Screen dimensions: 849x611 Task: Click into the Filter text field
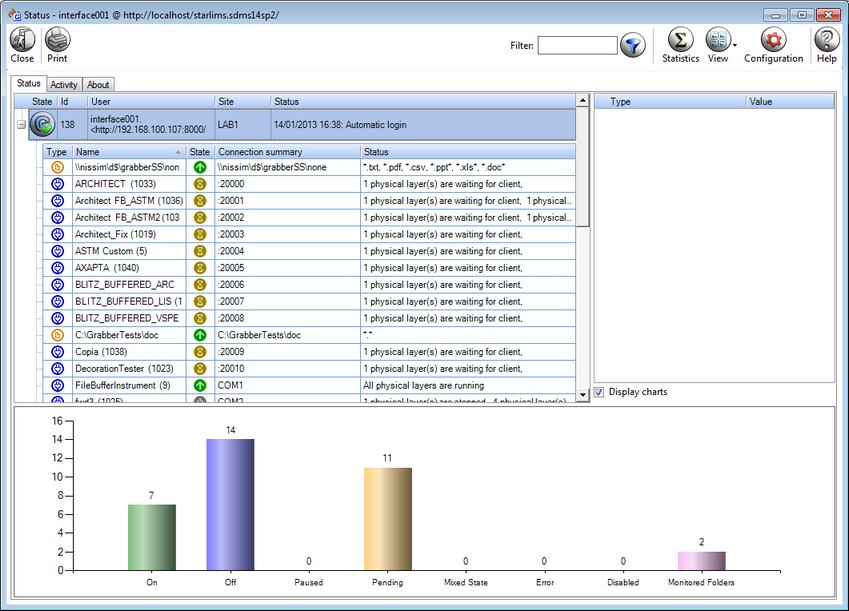[x=577, y=46]
